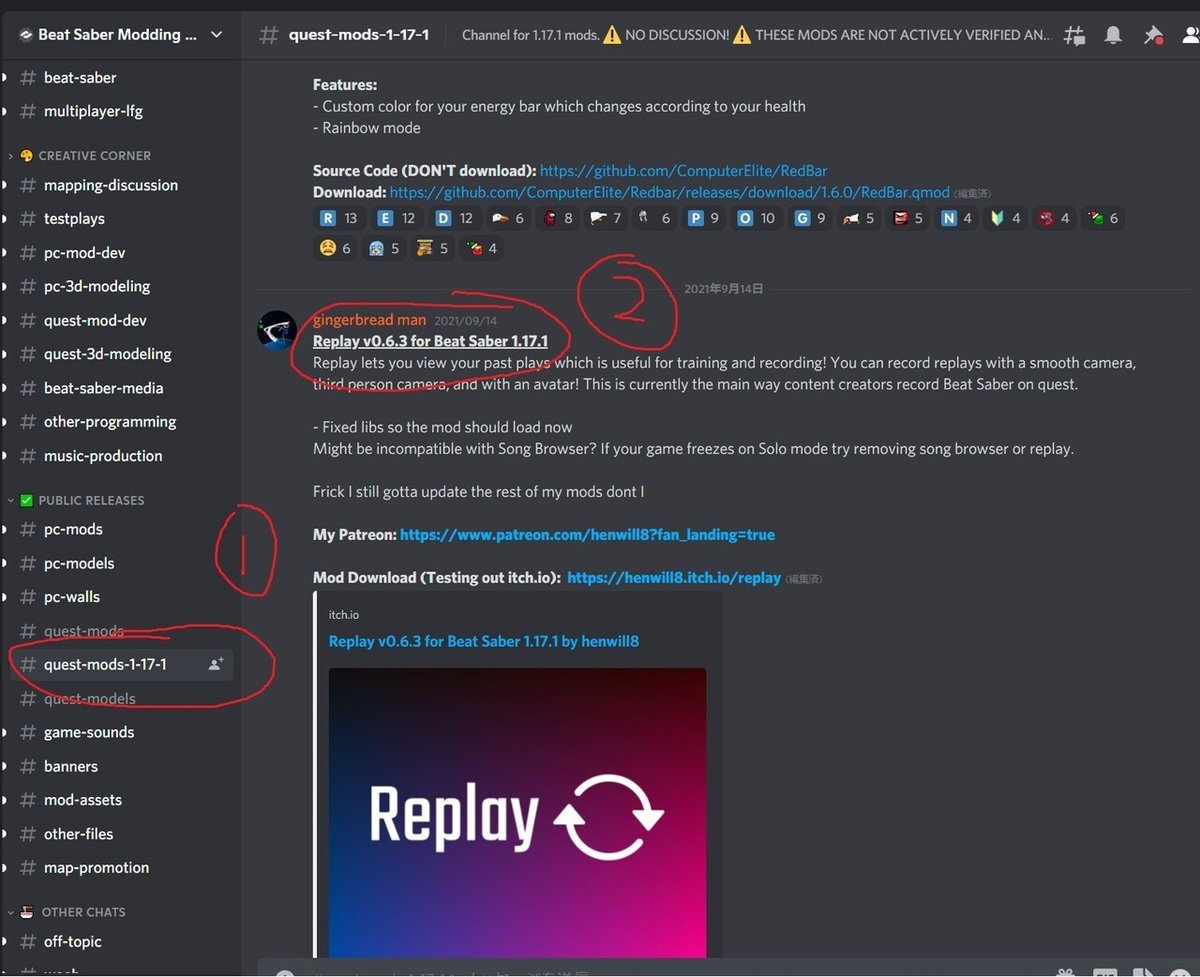Open the banners channel
The height and width of the screenshot is (977, 1200).
tap(121, 766)
